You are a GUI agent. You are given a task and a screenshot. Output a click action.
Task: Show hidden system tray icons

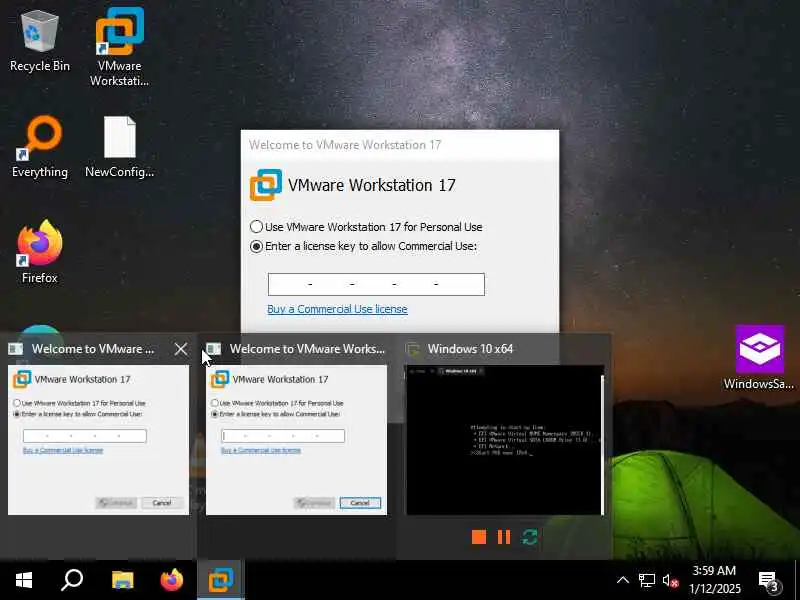(x=622, y=580)
